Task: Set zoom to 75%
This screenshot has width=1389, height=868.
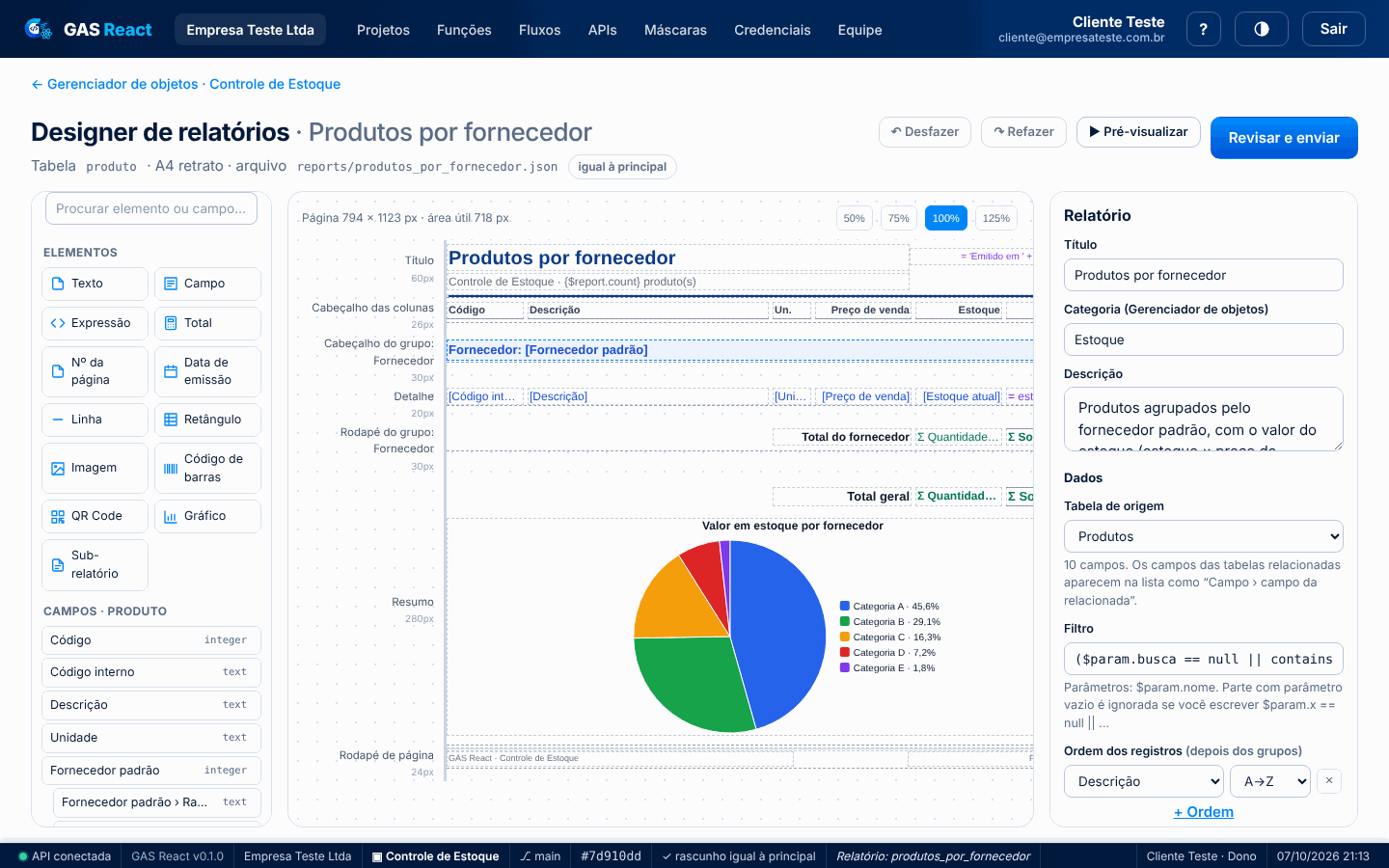Action: click(898, 218)
